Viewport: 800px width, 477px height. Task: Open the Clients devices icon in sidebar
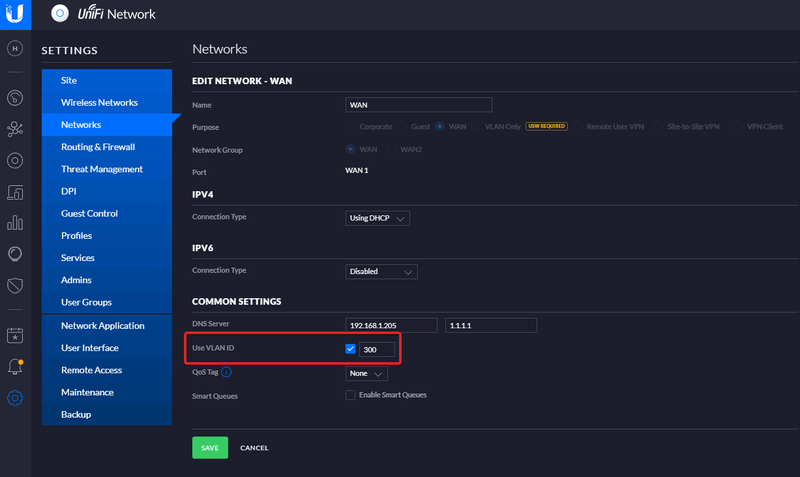click(15, 192)
